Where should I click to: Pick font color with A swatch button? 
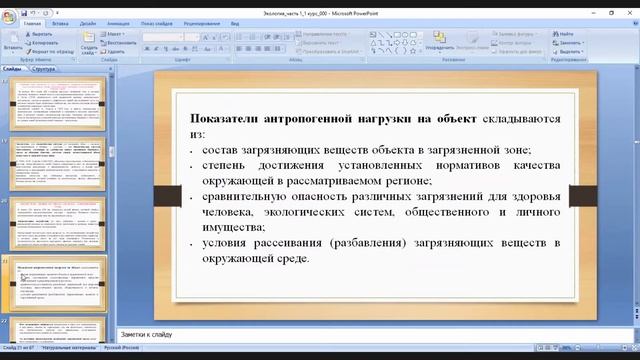[x=222, y=49]
